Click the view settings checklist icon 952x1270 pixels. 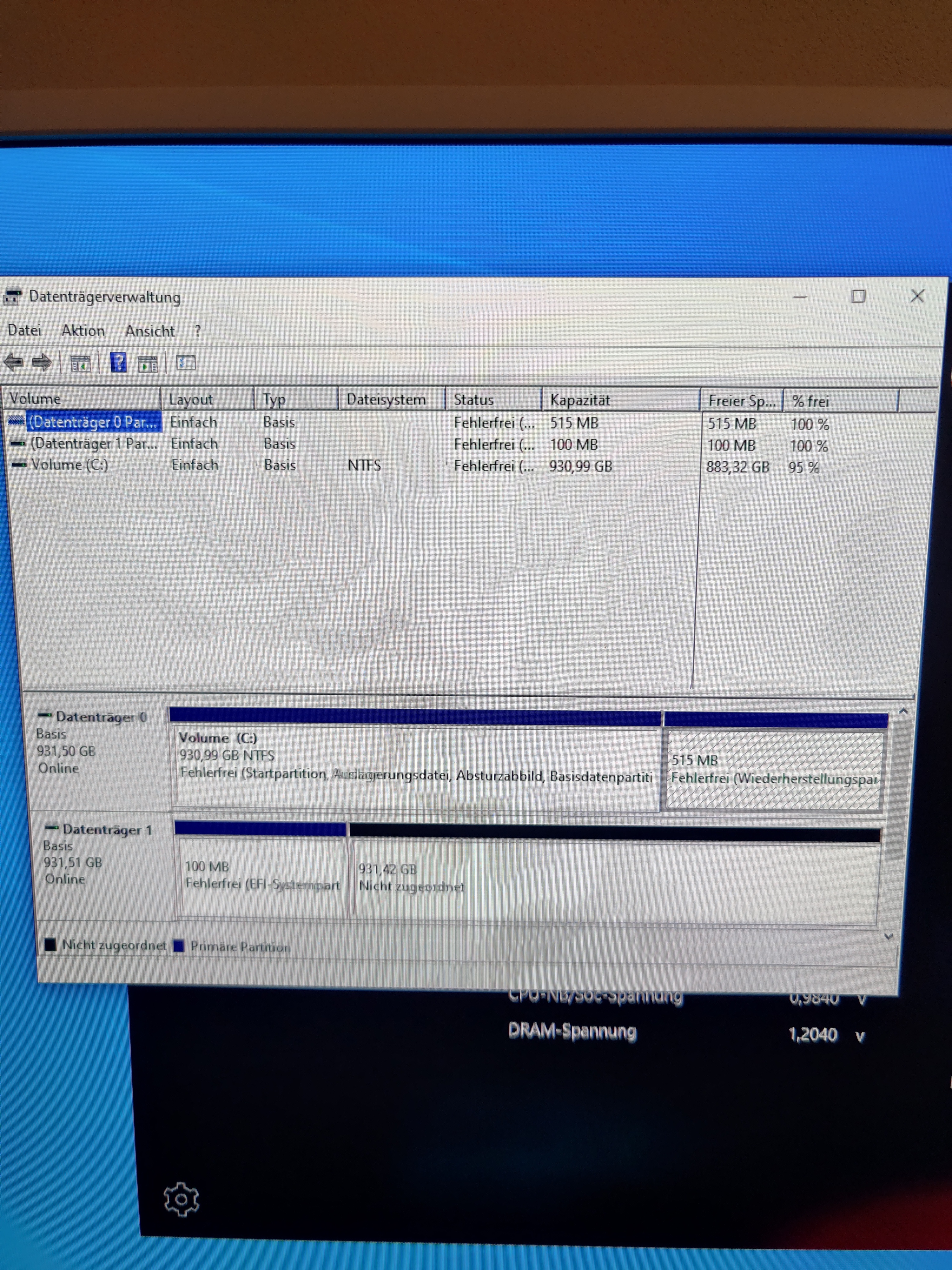coord(186,363)
